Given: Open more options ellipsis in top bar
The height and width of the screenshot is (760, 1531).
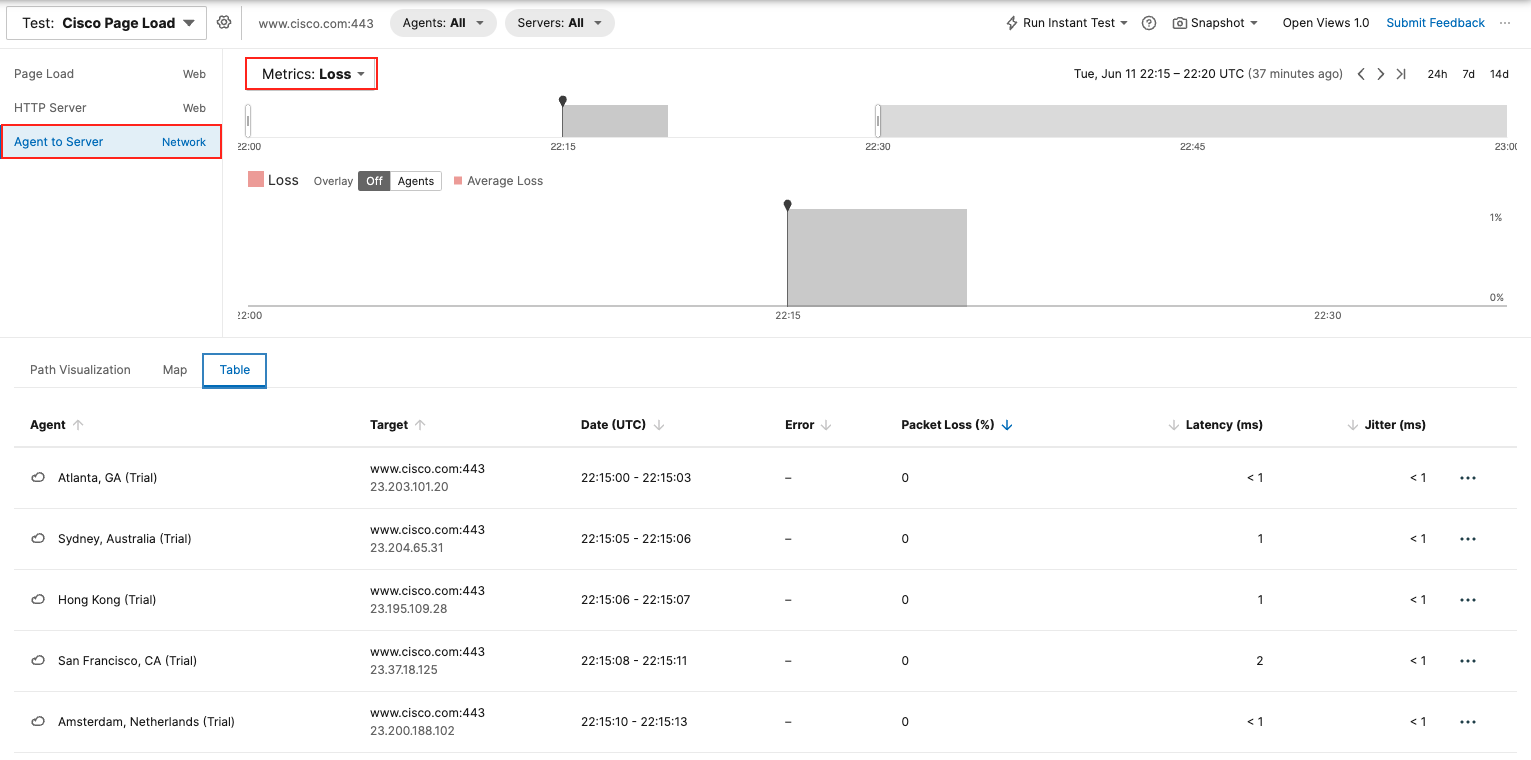Looking at the screenshot, I should tap(1505, 23).
